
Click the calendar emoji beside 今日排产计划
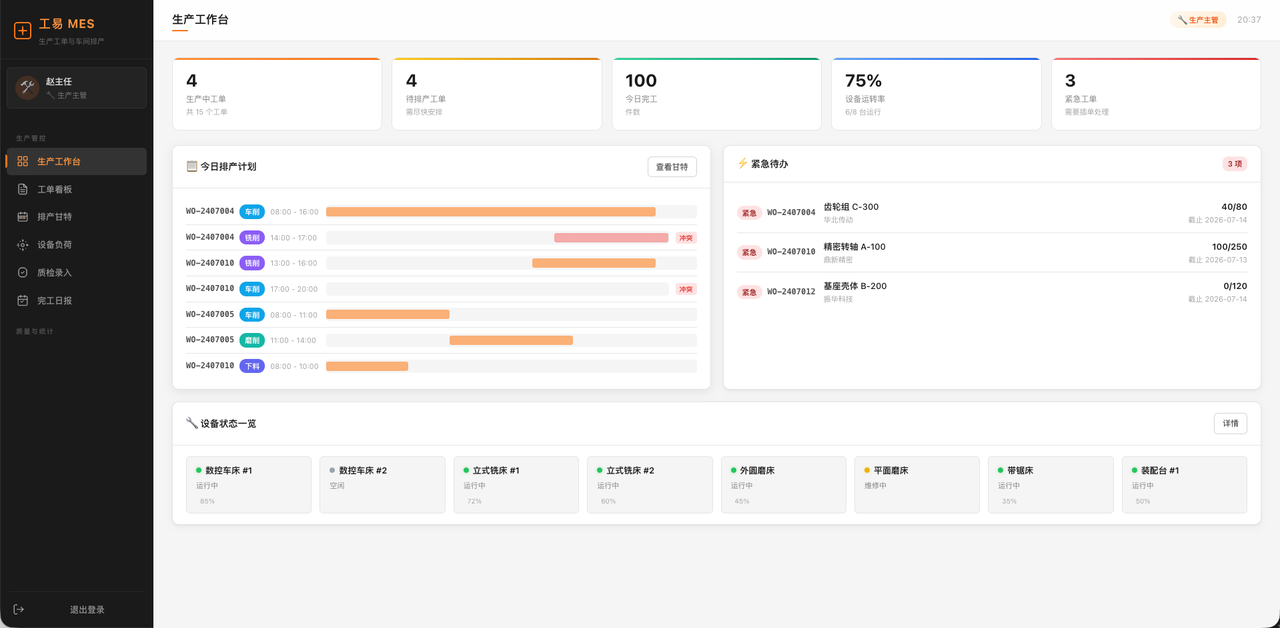tap(192, 166)
